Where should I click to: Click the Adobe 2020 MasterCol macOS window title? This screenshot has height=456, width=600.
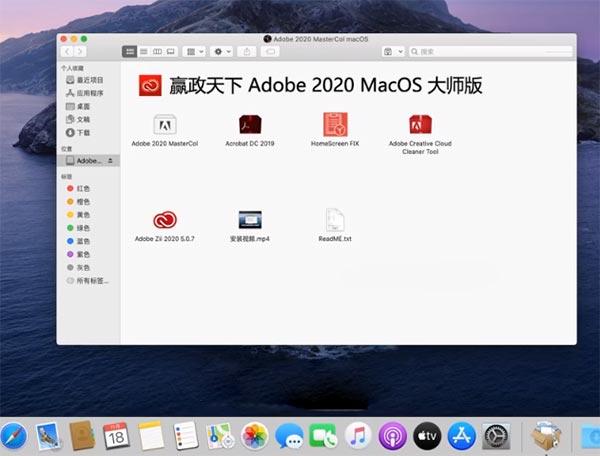point(321,39)
